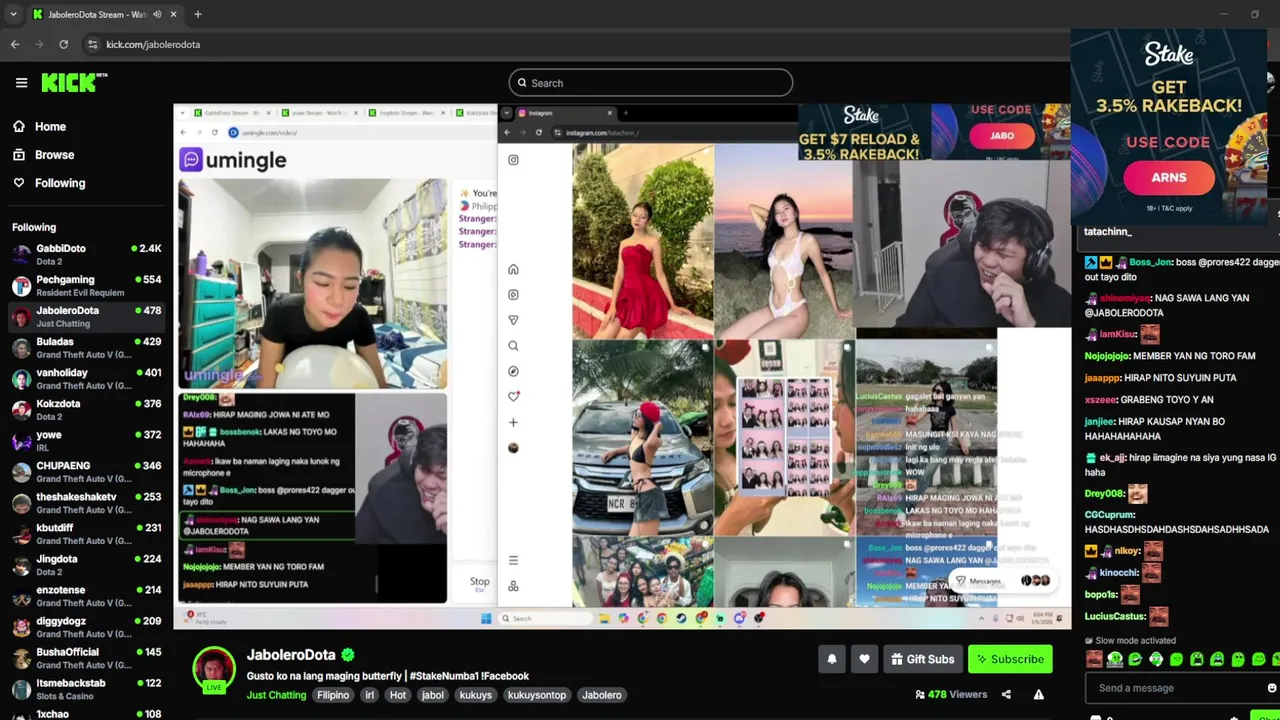Click the green Subscribe button
This screenshot has width=1280, height=720.
(1010, 659)
